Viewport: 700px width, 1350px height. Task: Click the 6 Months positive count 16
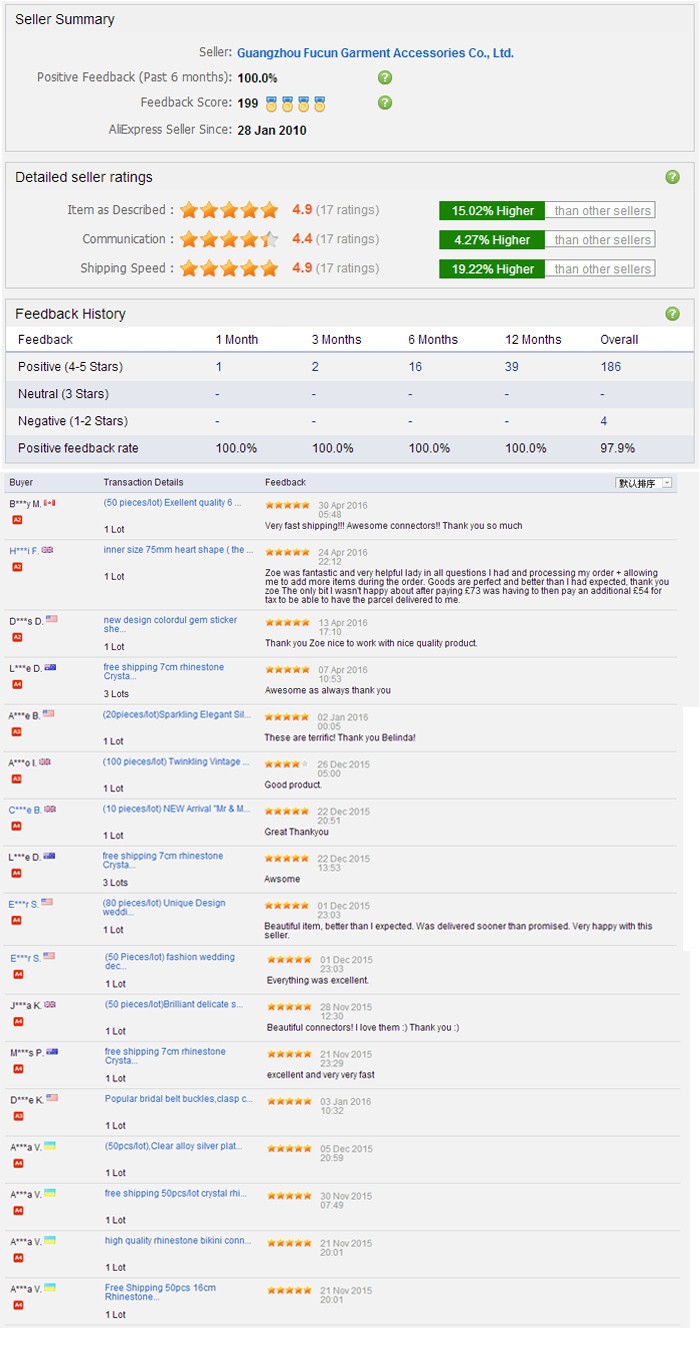point(415,367)
